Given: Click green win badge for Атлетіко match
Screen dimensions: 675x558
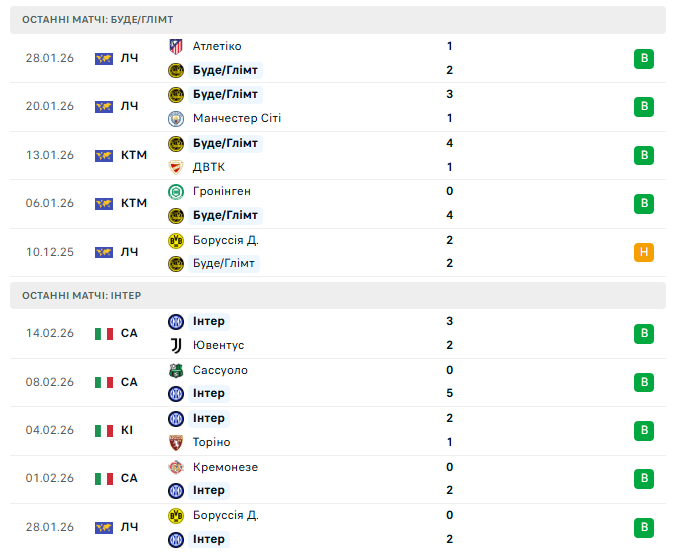Looking at the screenshot, I should [644, 58].
